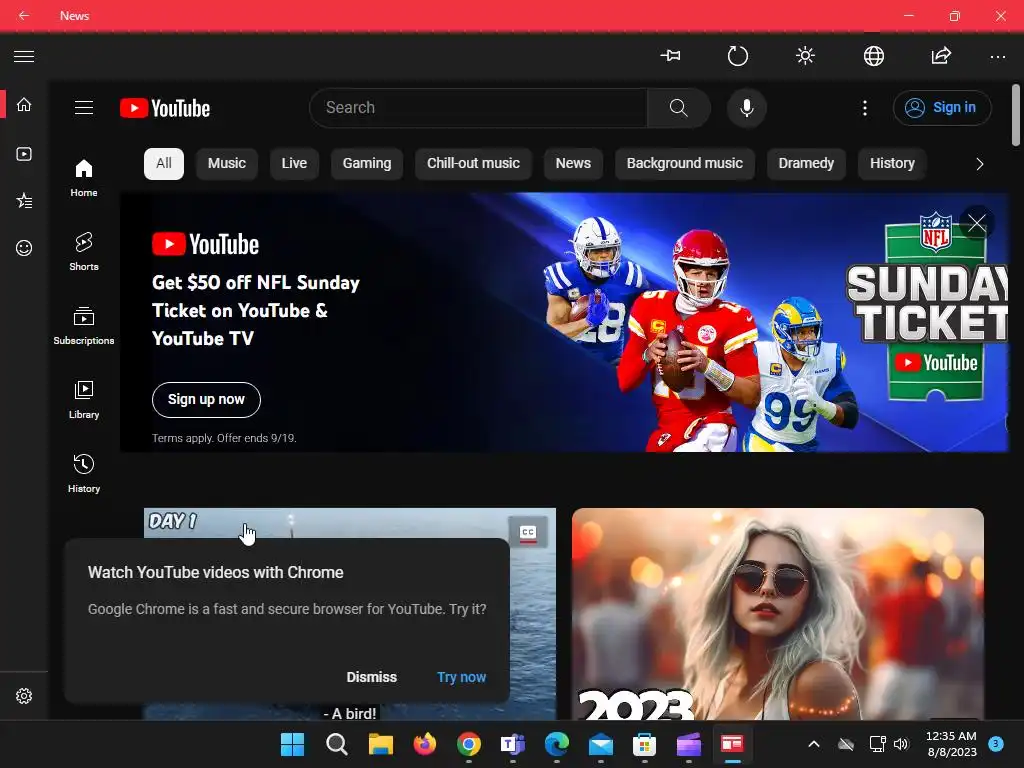1024x768 pixels.
Task: Open File Explorer from the taskbar
Action: tap(381, 744)
